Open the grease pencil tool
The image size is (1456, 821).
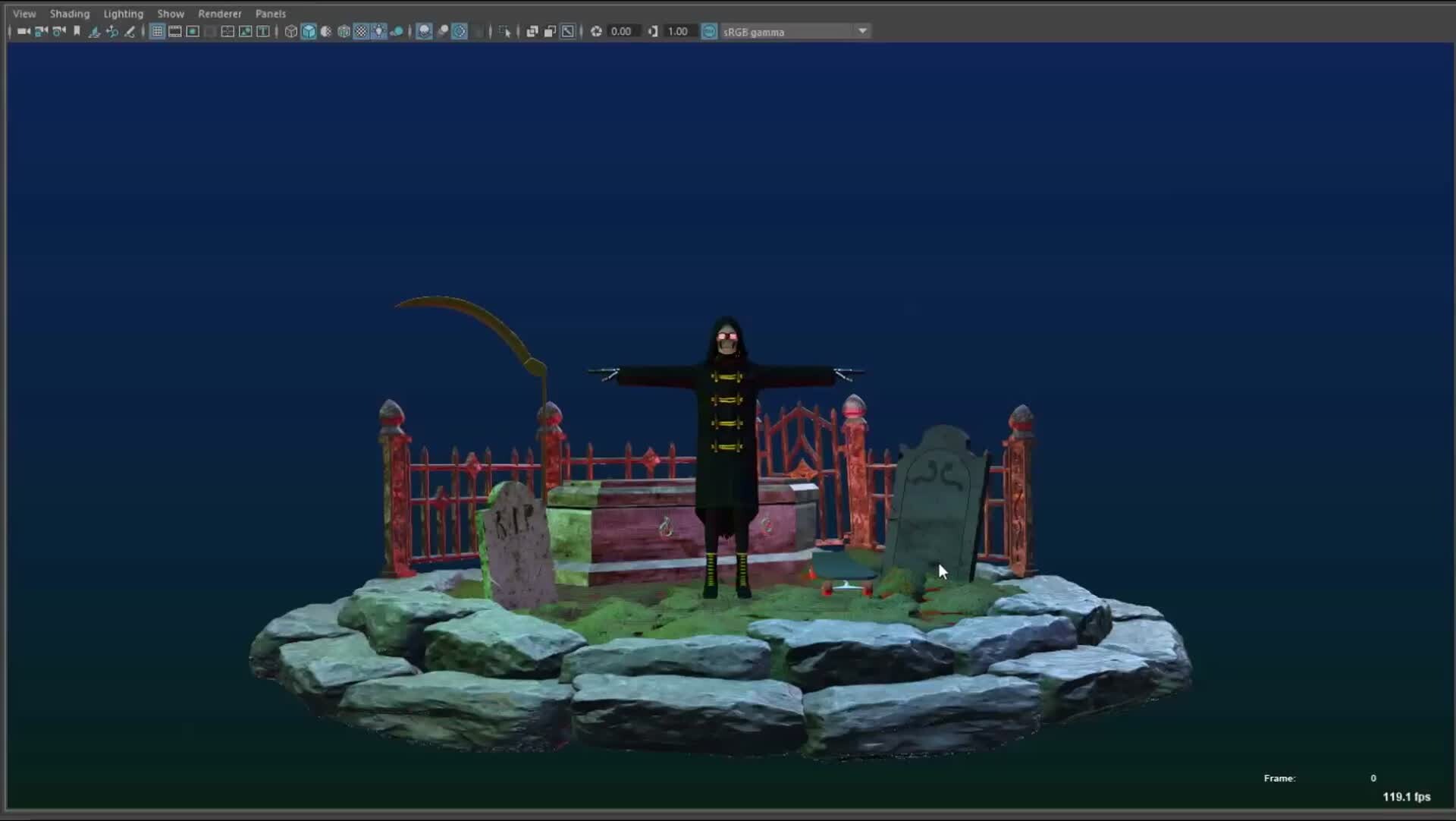click(129, 31)
